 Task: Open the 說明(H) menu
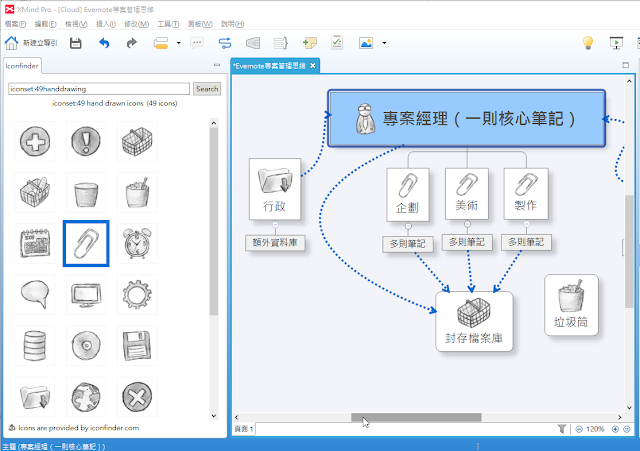[233, 24]
